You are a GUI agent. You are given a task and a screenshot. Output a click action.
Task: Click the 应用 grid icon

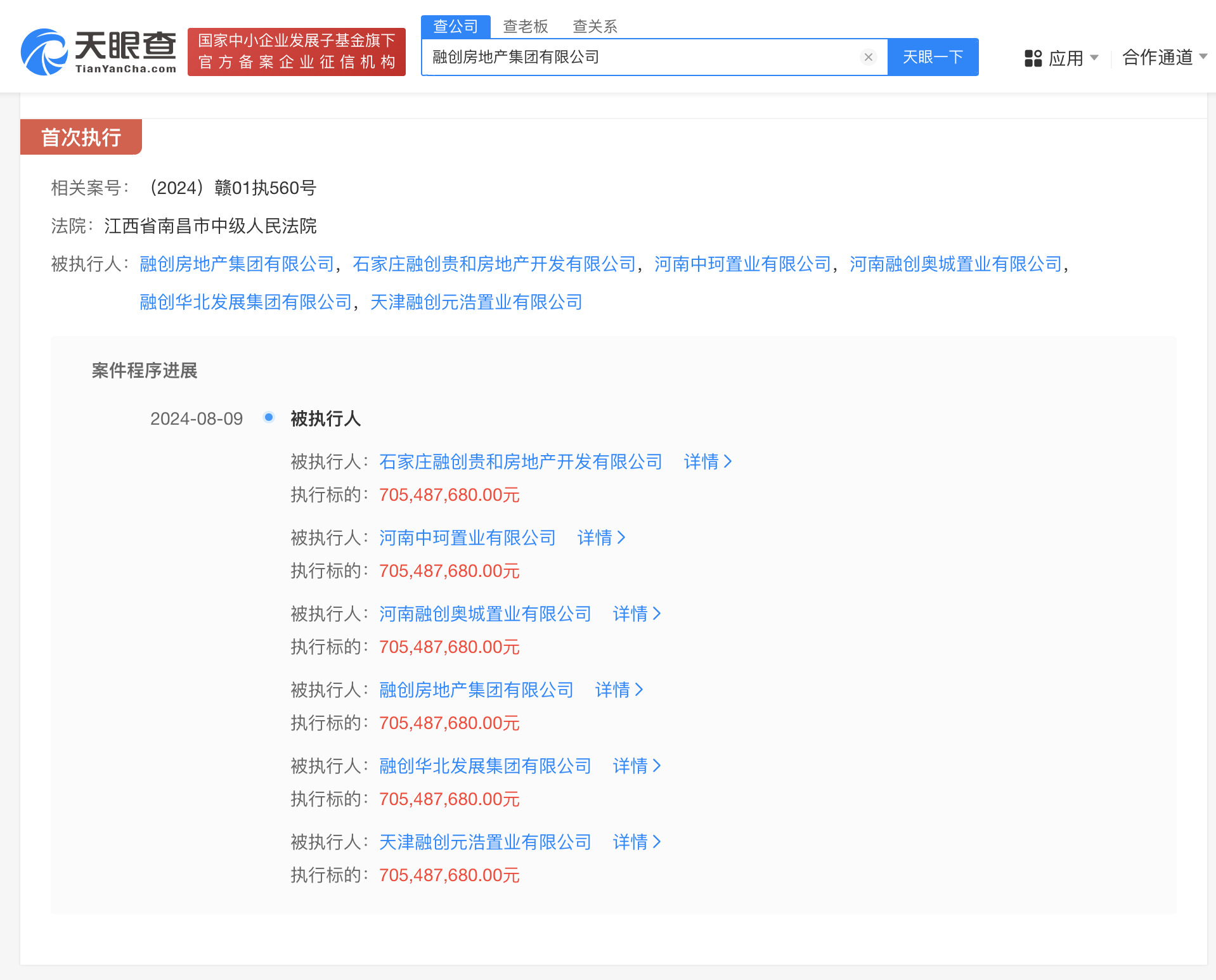(1033, 57)
